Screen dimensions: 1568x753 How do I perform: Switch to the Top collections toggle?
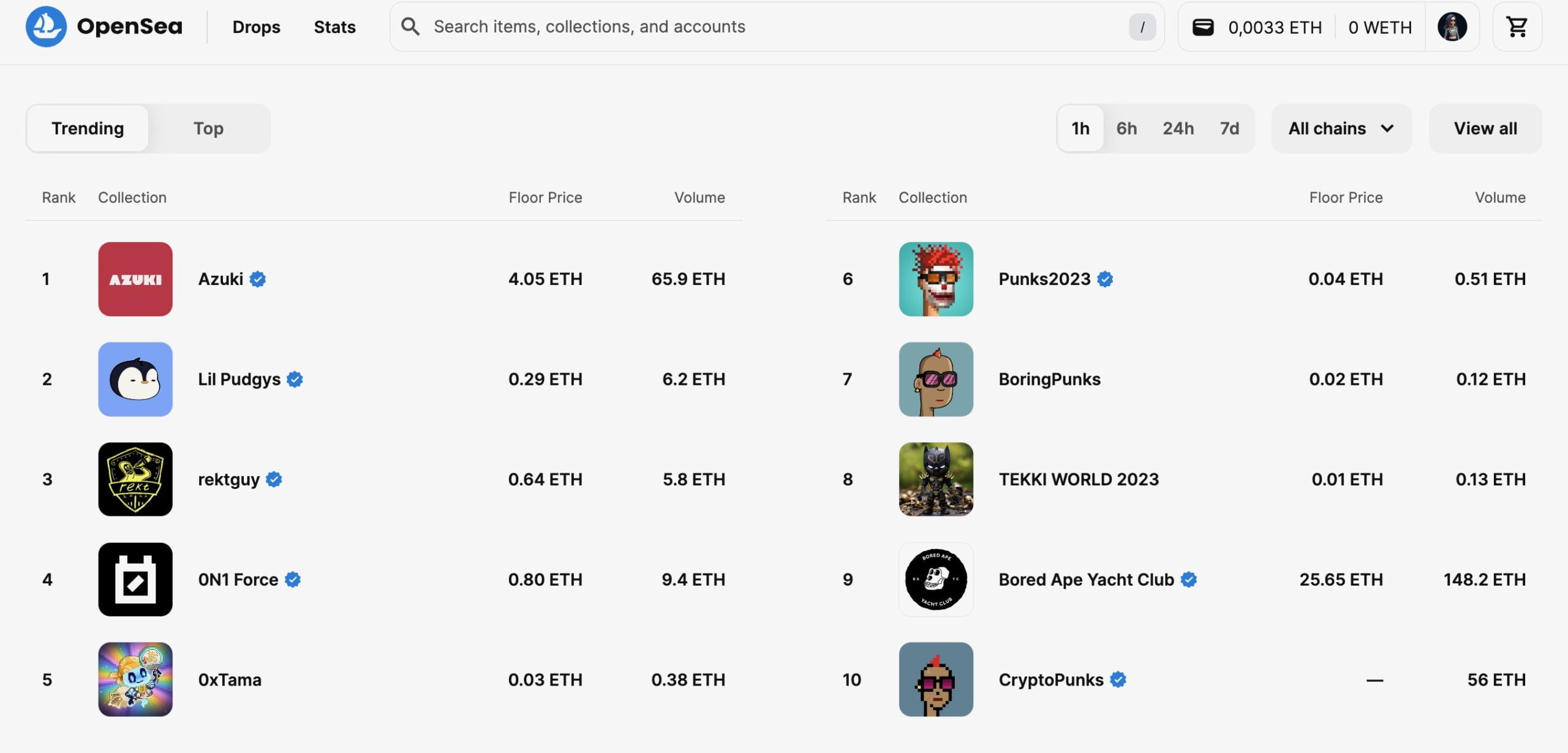click(x=208, y=128)
